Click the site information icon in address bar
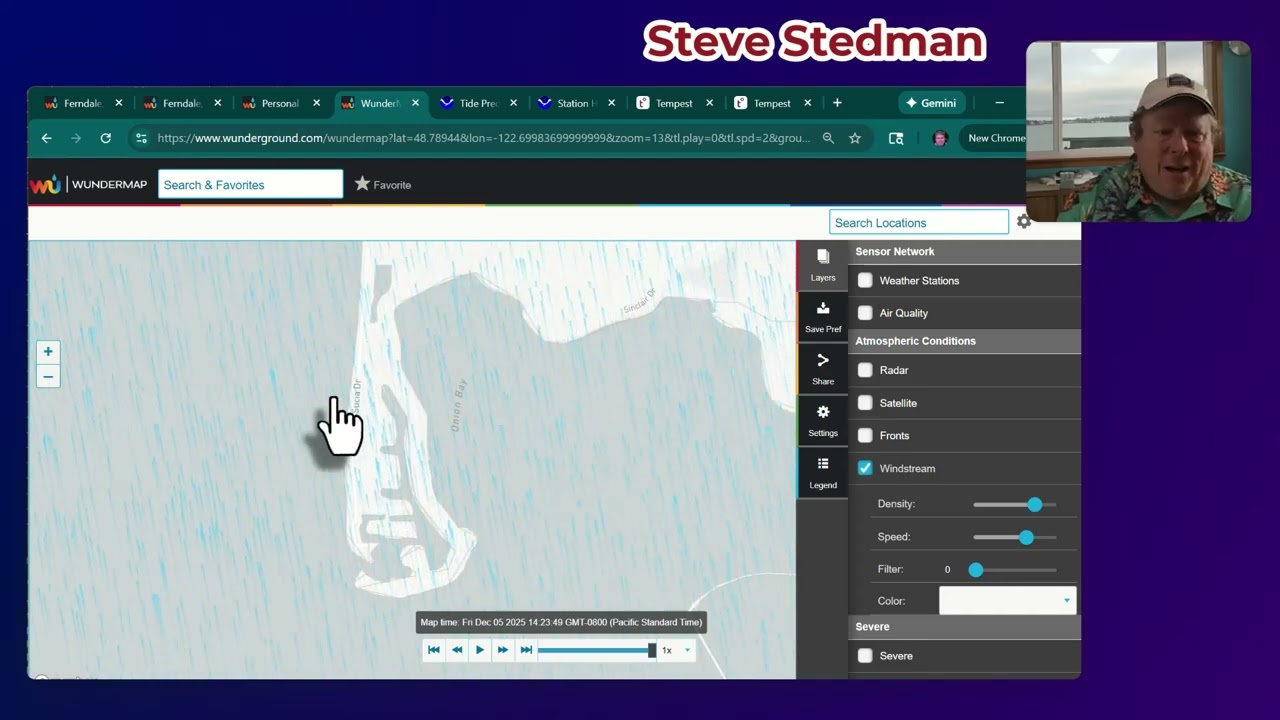Screen dimensions: 1280x720 [x=141, y=138]
